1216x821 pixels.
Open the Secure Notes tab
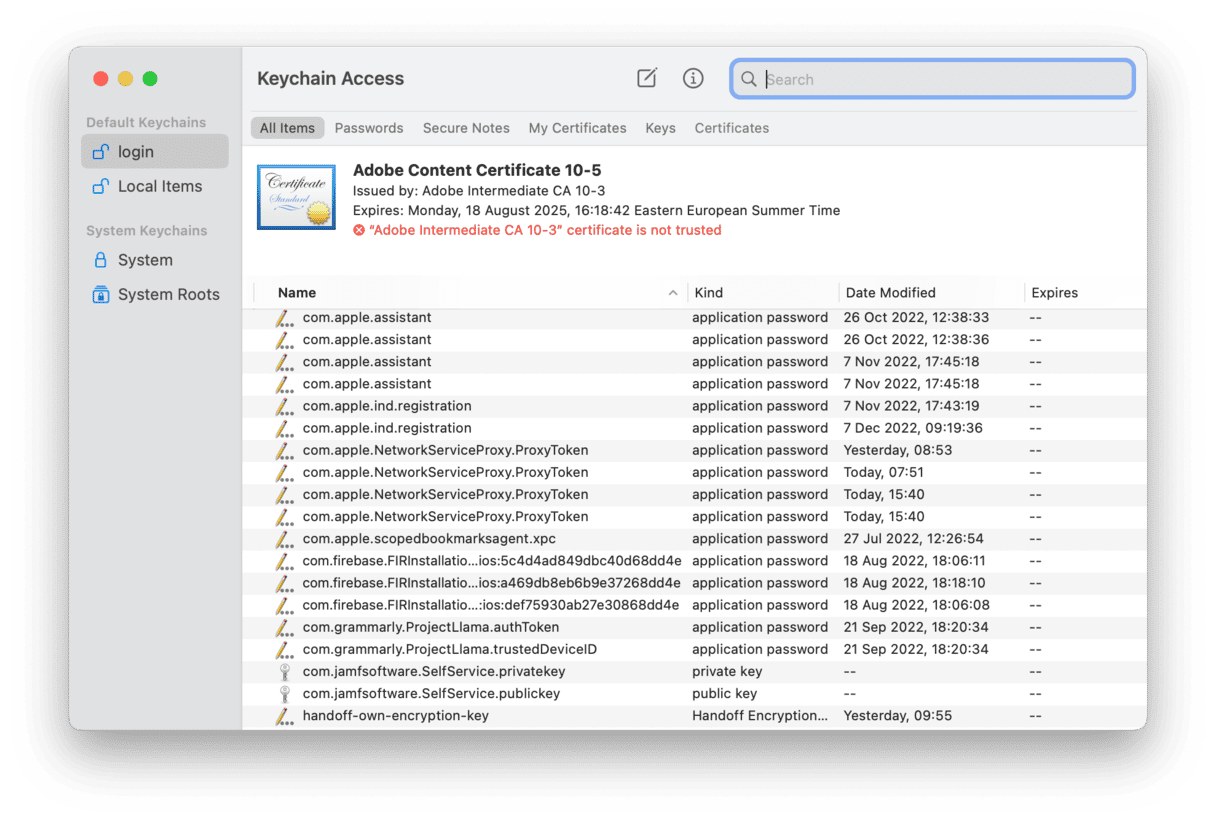466,128
